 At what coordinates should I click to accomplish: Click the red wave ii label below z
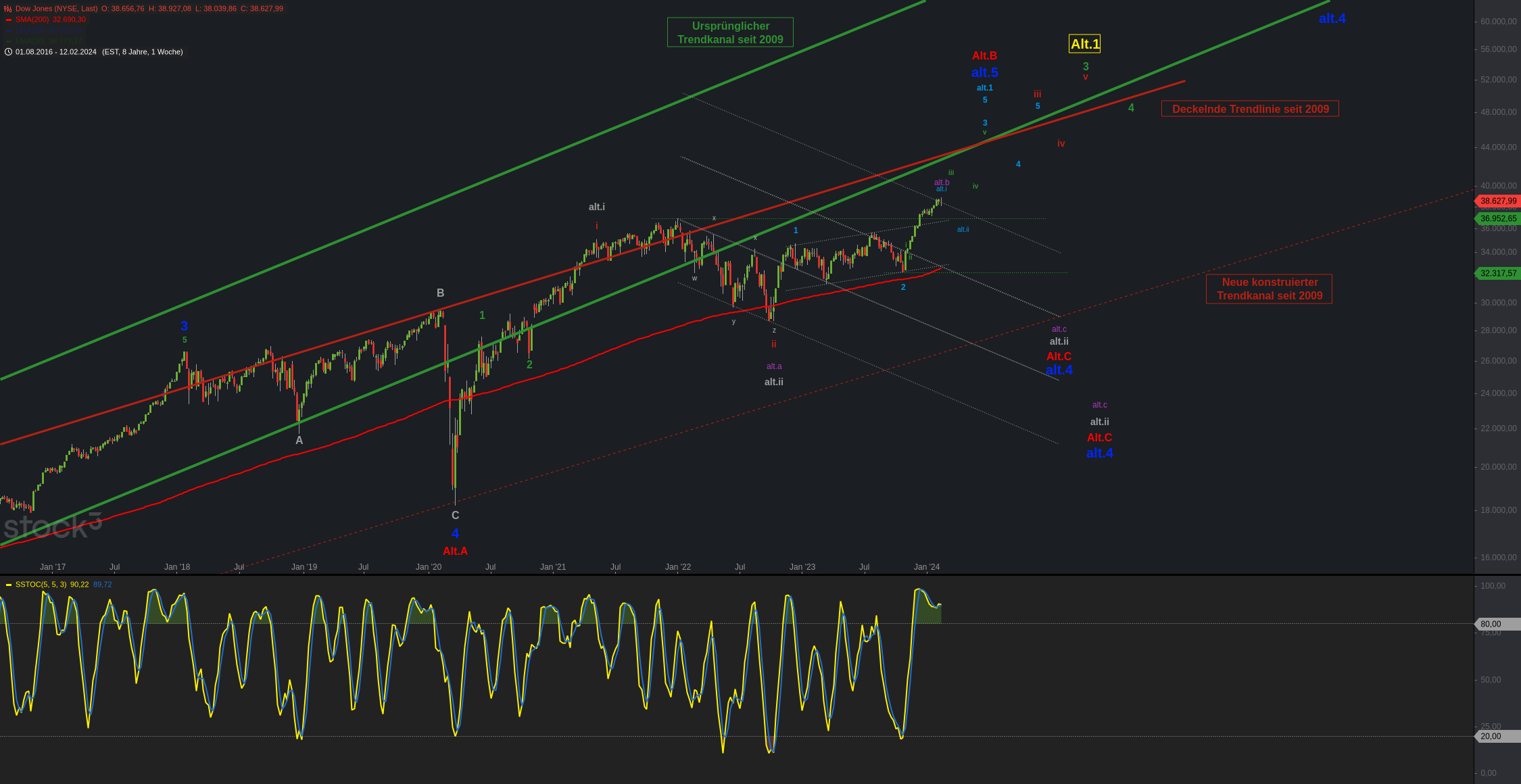click(774, 344)
